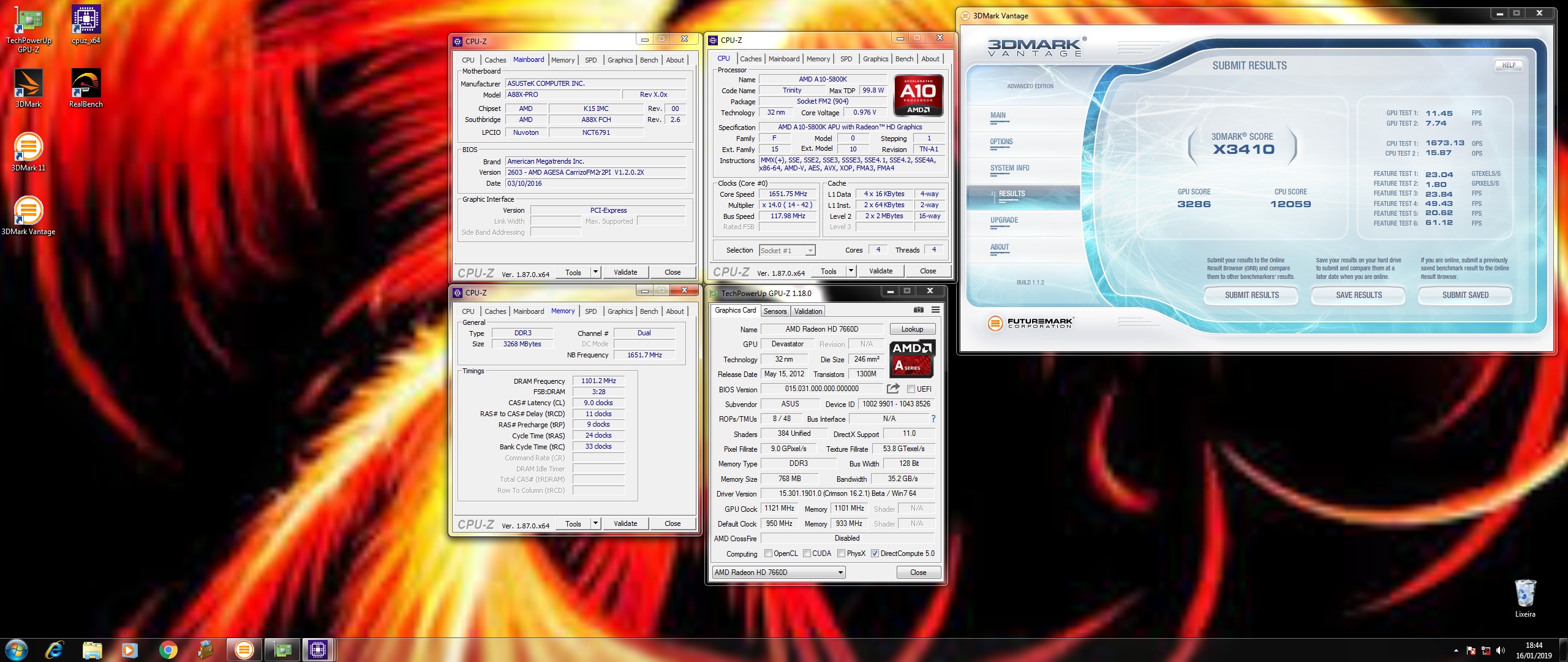1568x662 pixels.
Task: Launch the 3DMark desktop icon
Action: [x=28, y=89]
